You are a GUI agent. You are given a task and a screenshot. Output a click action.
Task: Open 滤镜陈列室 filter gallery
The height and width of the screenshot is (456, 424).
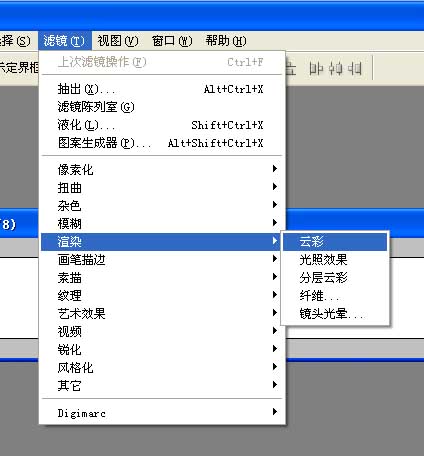(162, 107)
